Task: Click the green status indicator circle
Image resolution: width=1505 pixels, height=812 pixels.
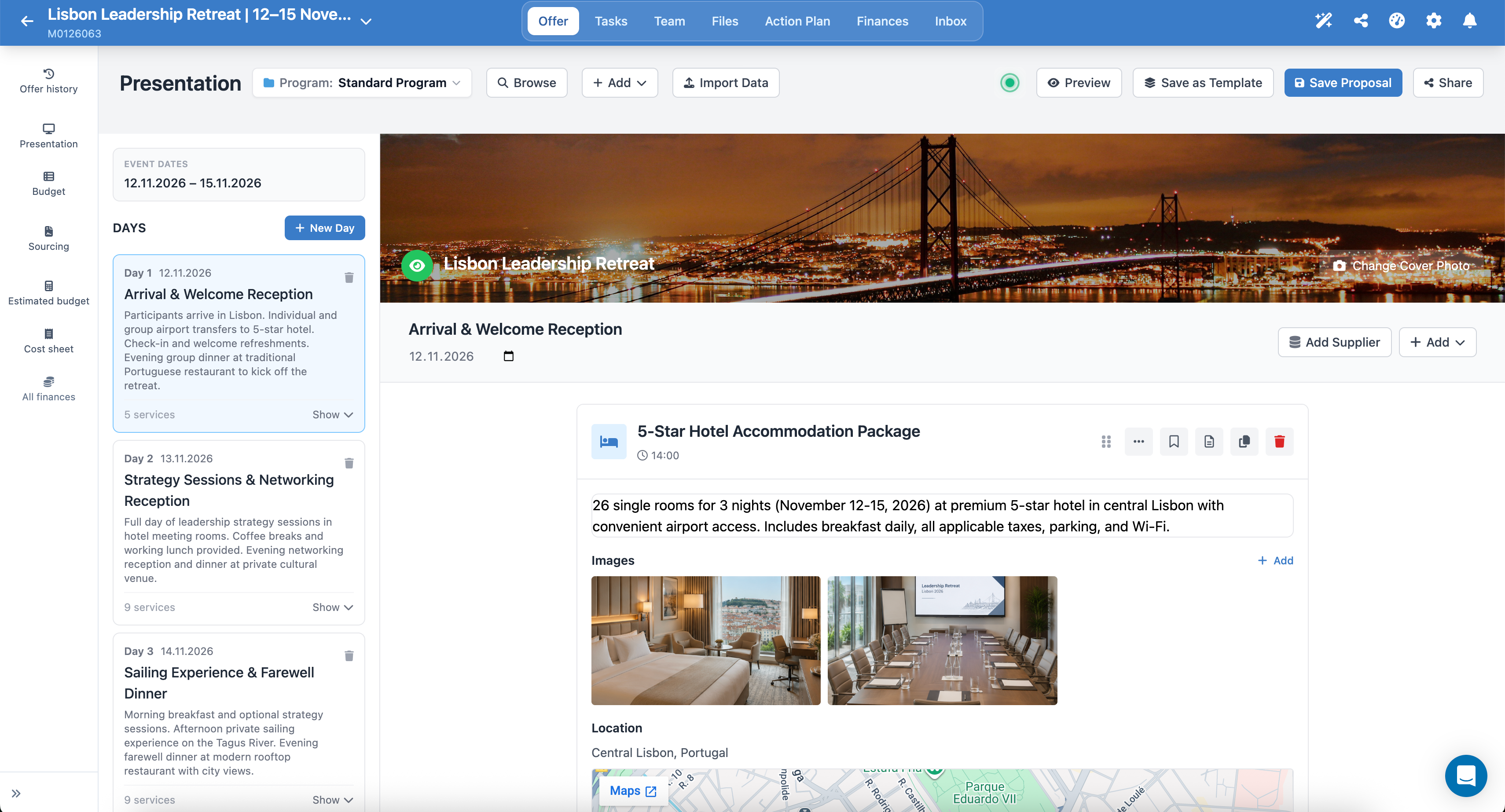Action: pyautogui.click(x=1009, y=82)
